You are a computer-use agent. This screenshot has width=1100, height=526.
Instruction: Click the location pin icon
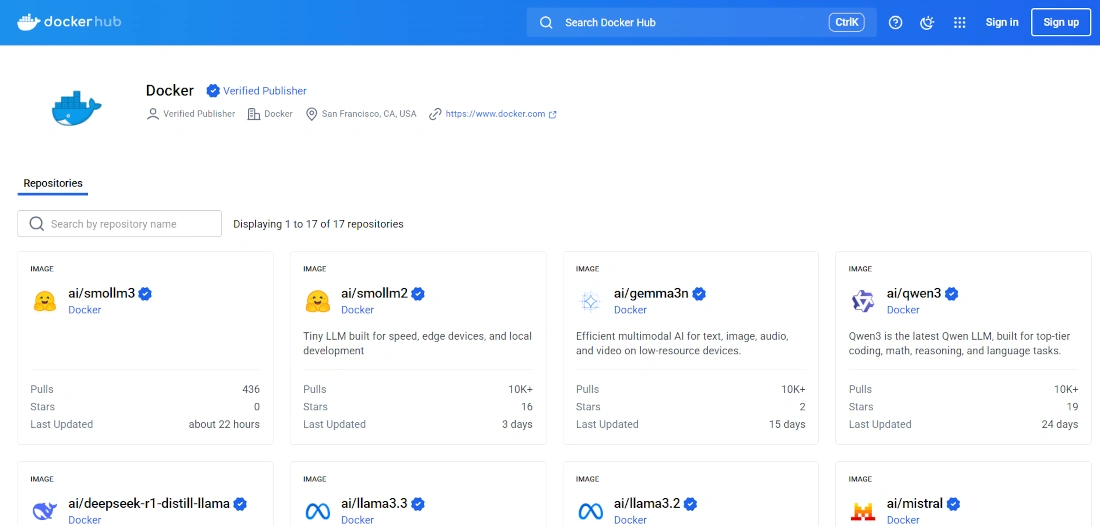tap(311, 114)
